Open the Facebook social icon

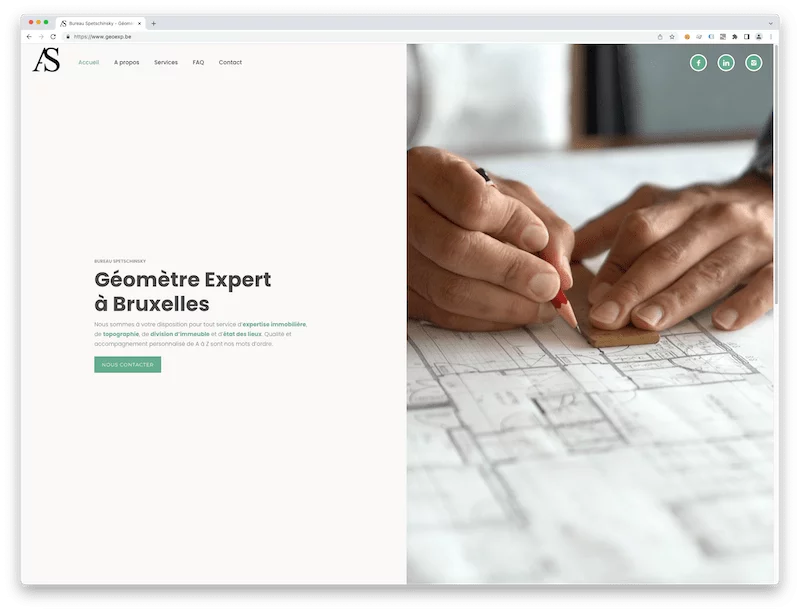tap(698, 63)
